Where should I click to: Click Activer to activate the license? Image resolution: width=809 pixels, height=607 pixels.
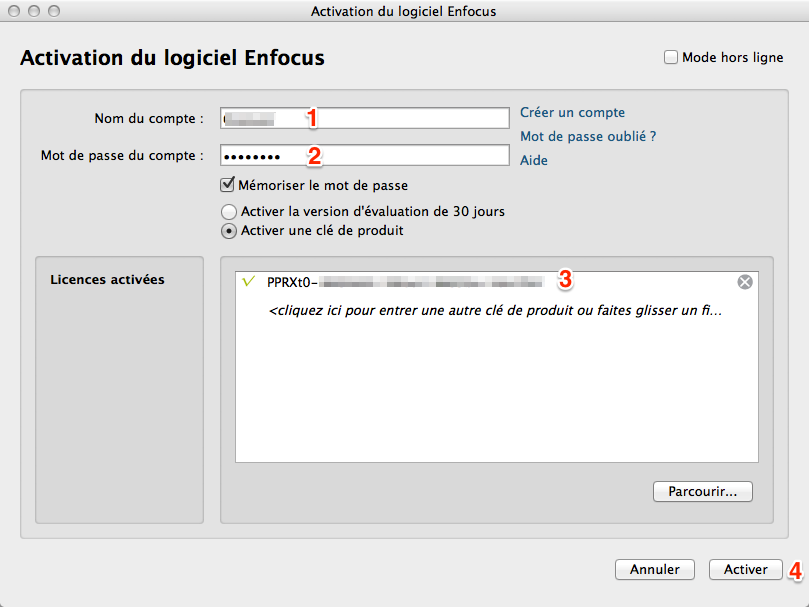point(746,569)
